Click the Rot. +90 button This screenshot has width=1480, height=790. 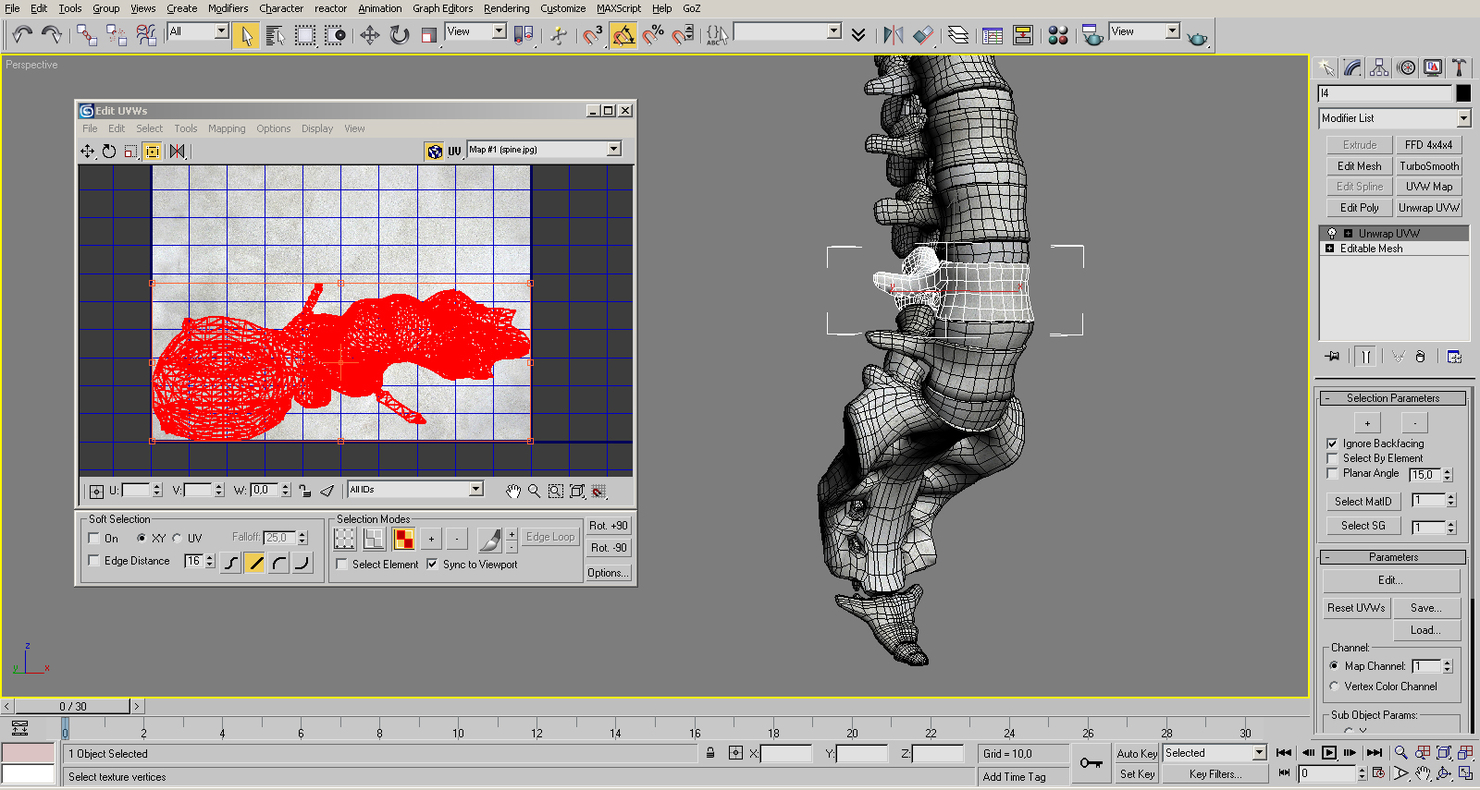click(x=607, y=524)
